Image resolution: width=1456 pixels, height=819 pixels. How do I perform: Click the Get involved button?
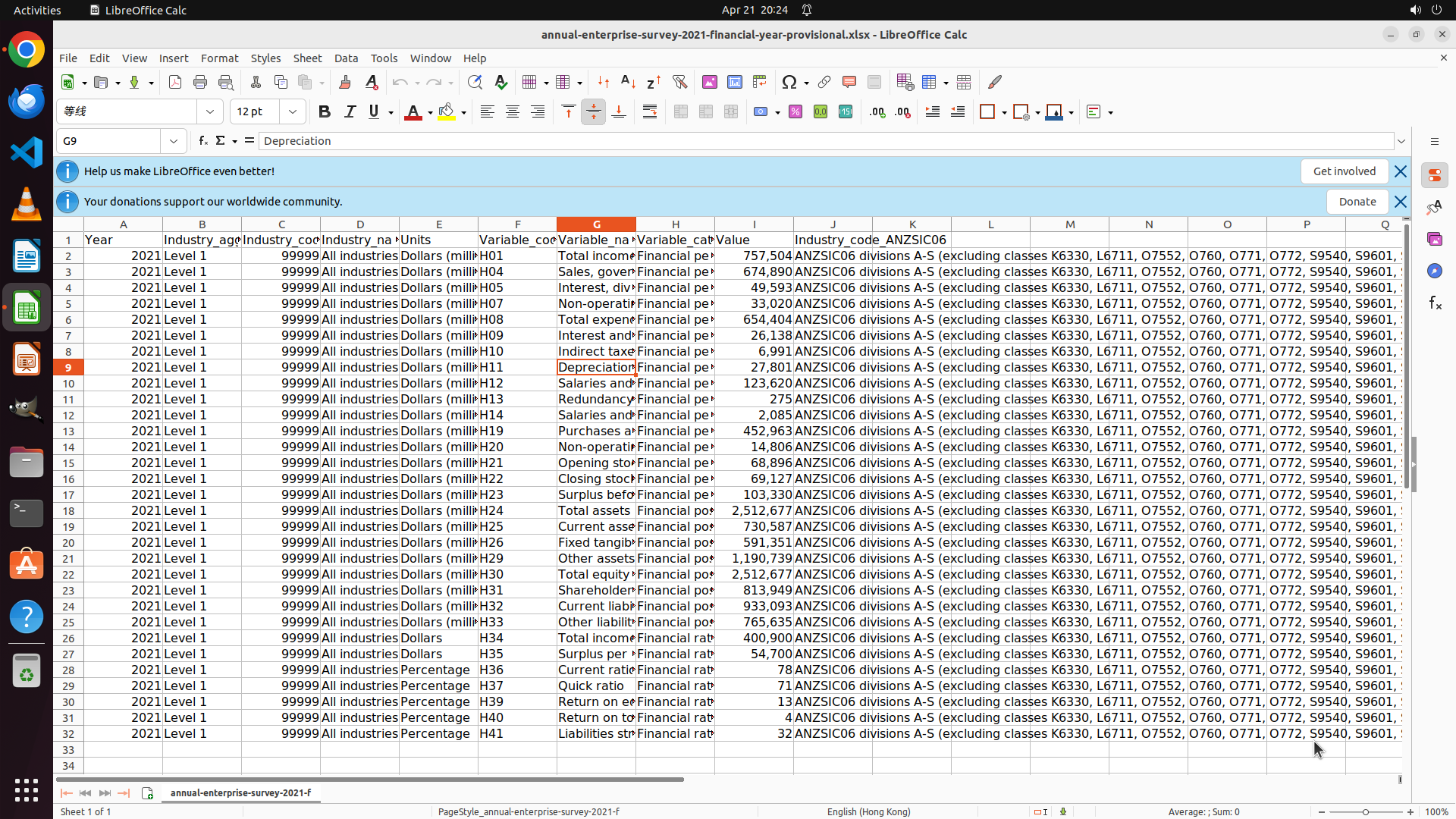1344,171
